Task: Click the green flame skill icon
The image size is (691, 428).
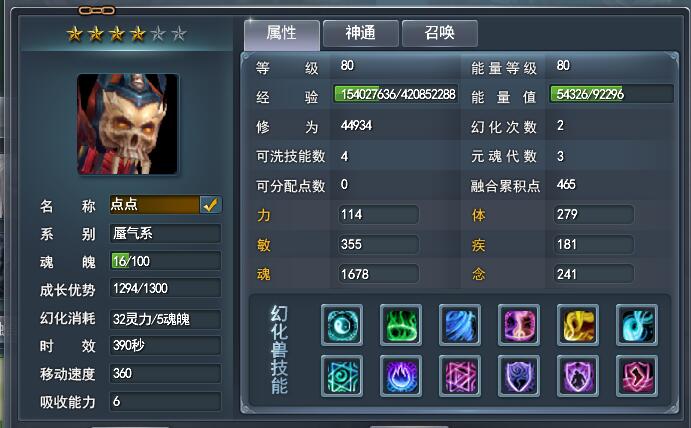Action: click(401, 325)
